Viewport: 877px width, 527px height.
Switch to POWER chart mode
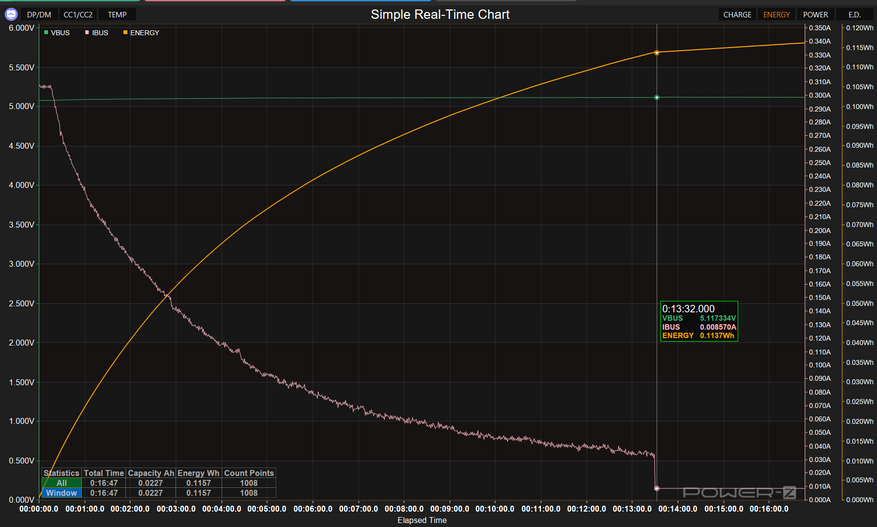[x=815, y=15]
